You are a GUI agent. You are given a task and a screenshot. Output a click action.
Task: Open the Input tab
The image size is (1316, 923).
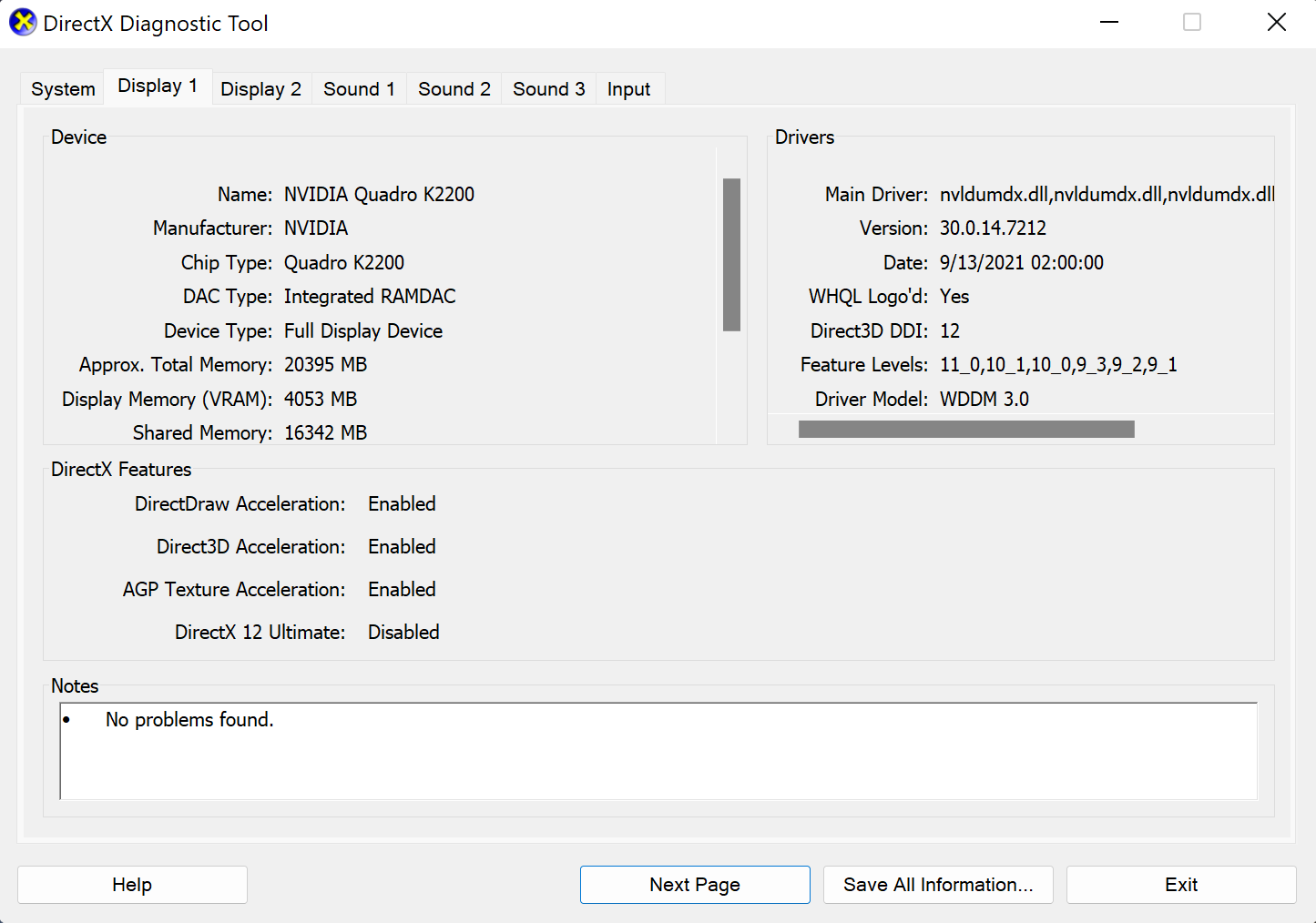click(x=628, y=89)
